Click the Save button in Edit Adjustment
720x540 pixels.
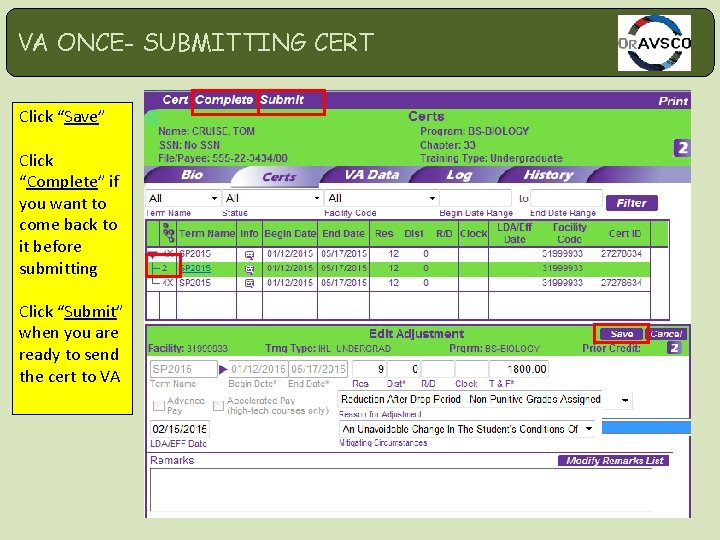tap(622, 334)
